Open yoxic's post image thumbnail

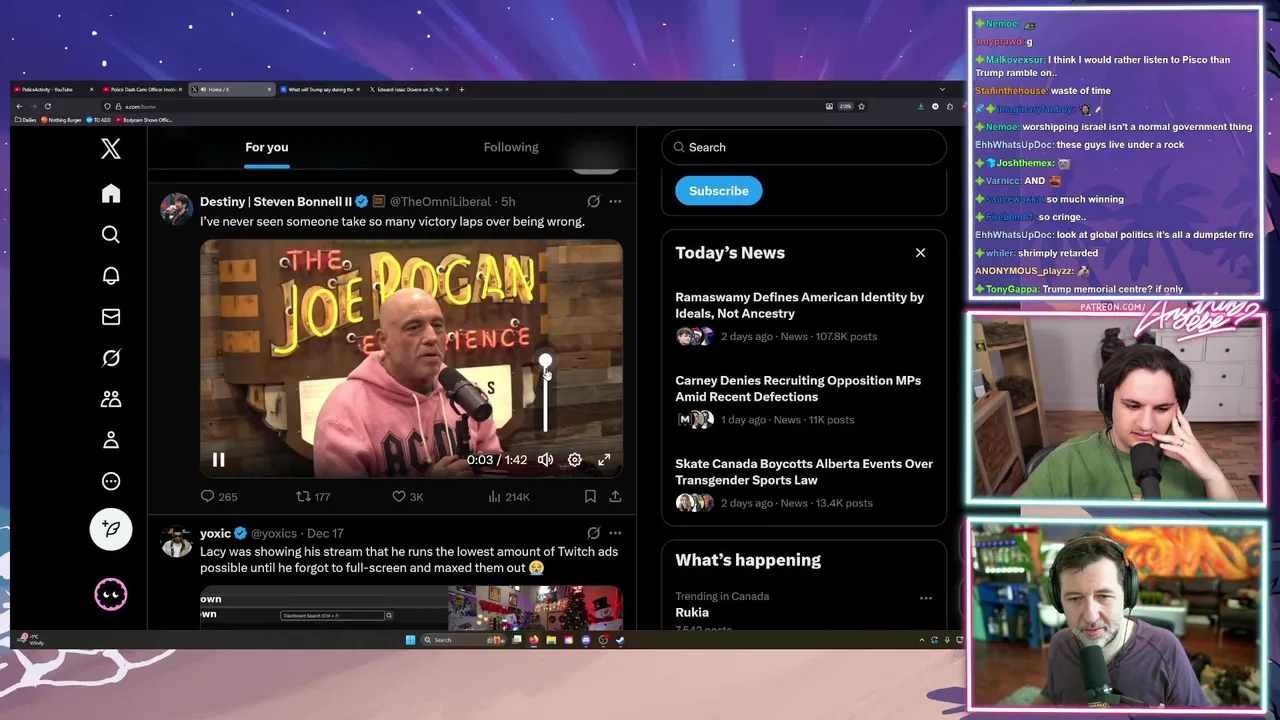pos(411,608)
